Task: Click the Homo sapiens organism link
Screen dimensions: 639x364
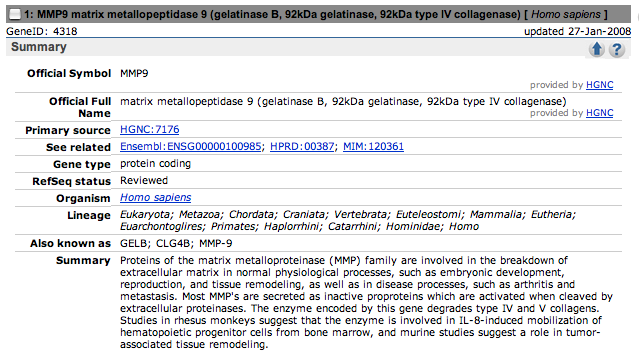Action: pyautogui.click(x=155, y=198)
